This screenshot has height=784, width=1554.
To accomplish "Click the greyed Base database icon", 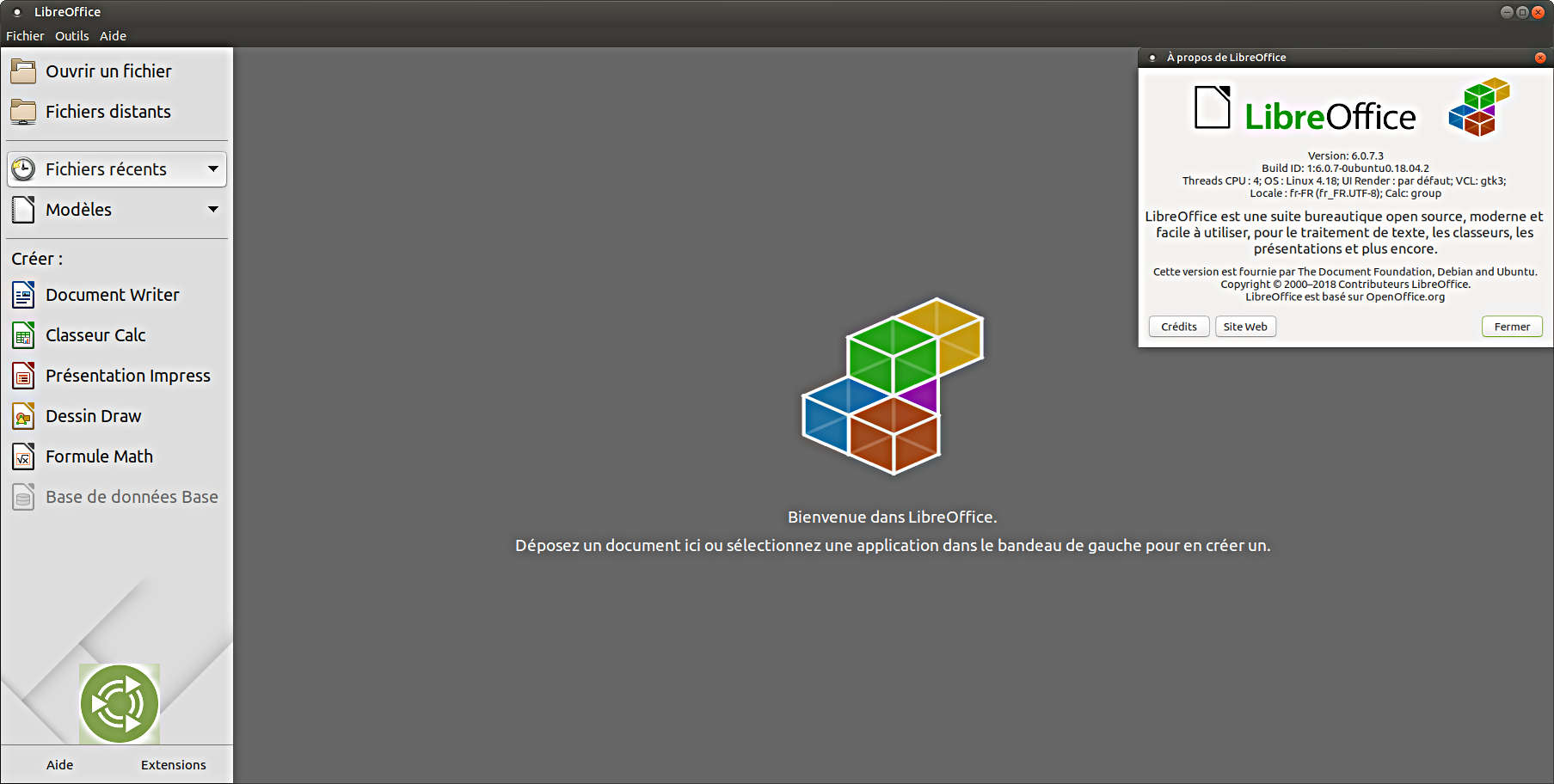I will (23, 497).
